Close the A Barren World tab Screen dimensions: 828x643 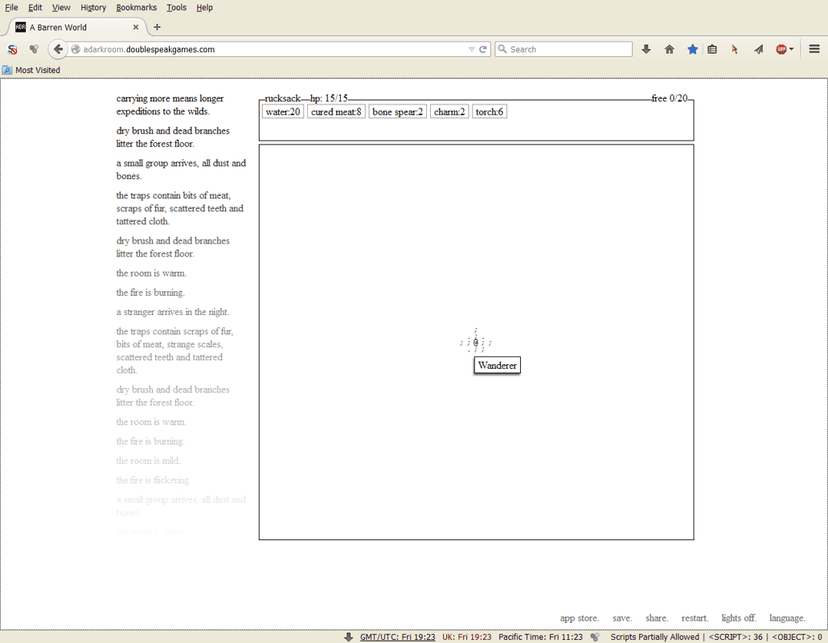pos(136,27)
